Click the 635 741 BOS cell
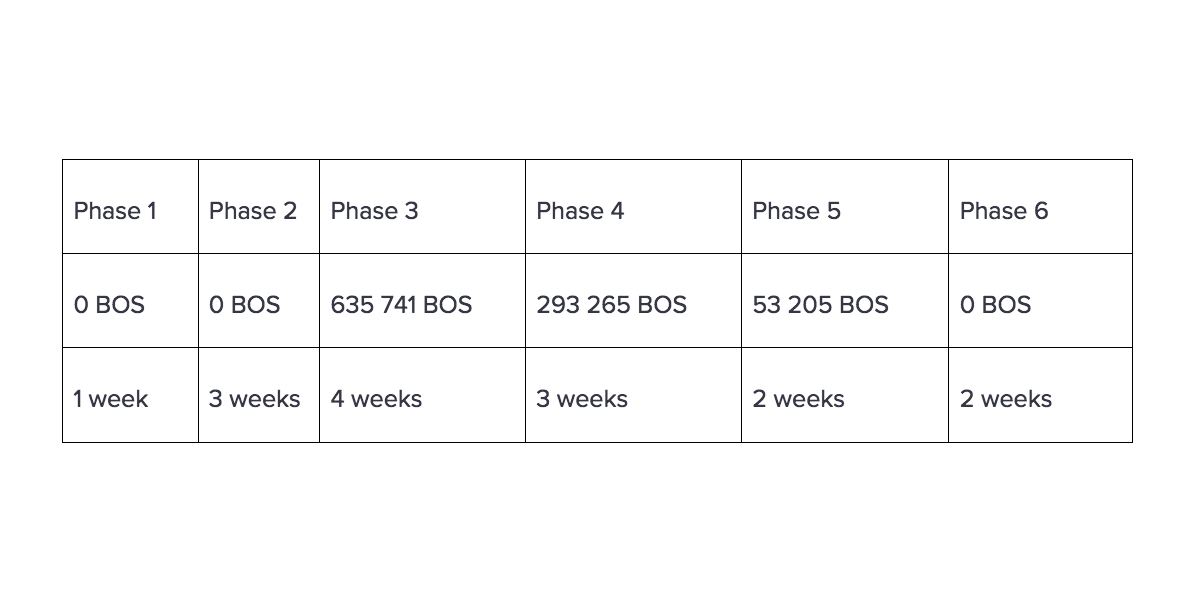The image size is (1200, 600). pos(422,301)
